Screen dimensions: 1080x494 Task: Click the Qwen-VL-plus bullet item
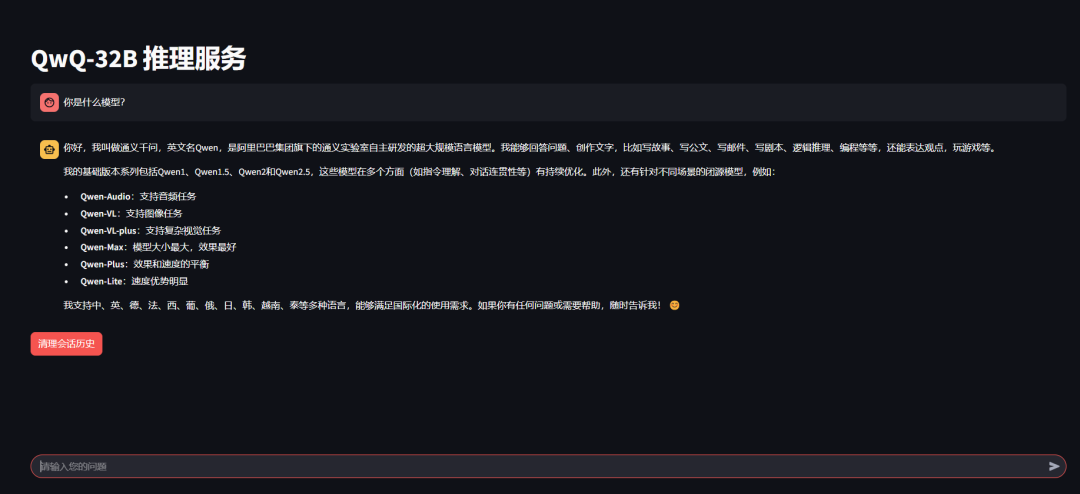pyautogui.click(x=151, y=231)
